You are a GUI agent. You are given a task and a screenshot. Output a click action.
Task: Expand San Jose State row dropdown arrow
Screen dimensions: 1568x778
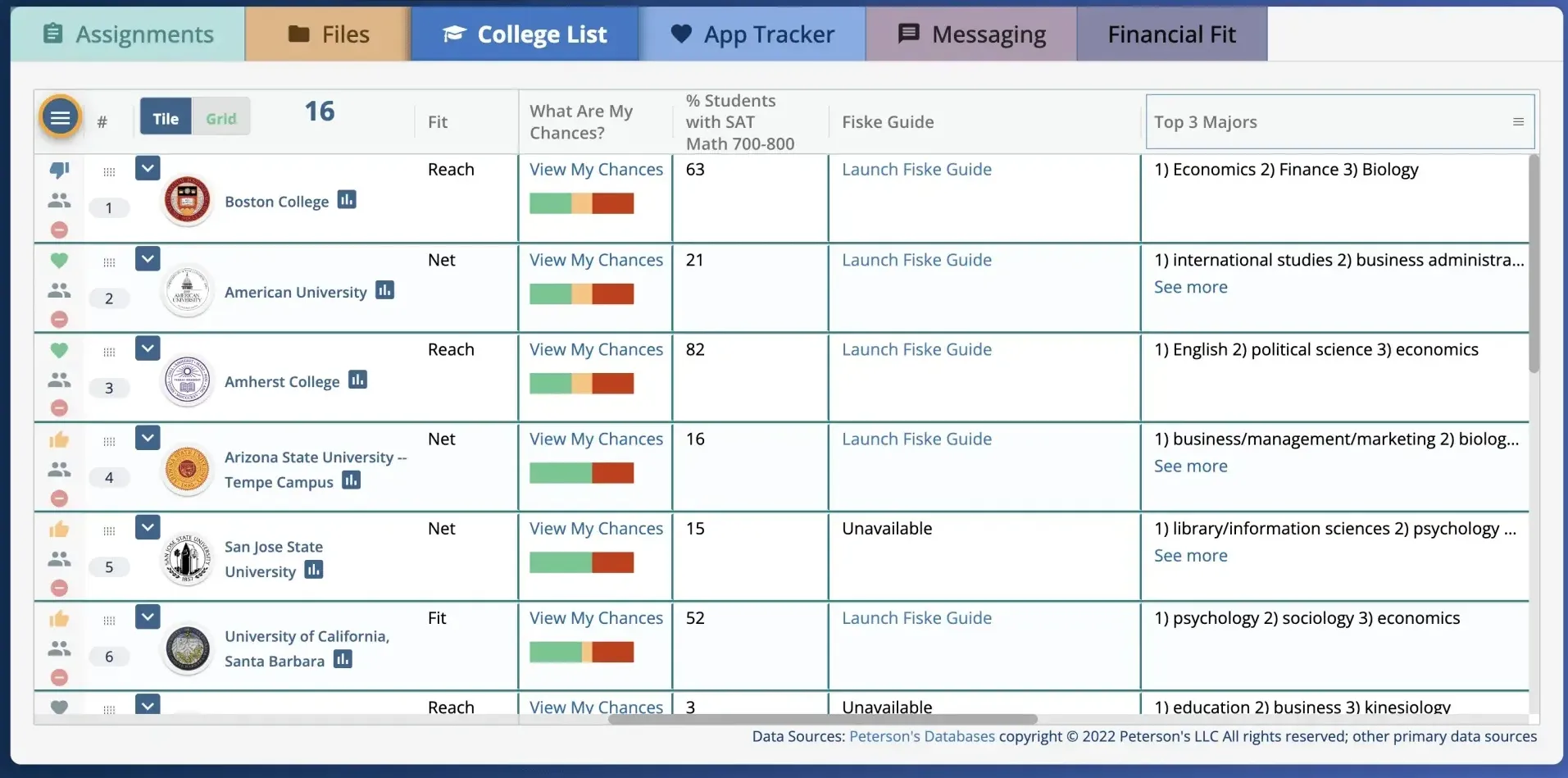click(x=148, y=527)
